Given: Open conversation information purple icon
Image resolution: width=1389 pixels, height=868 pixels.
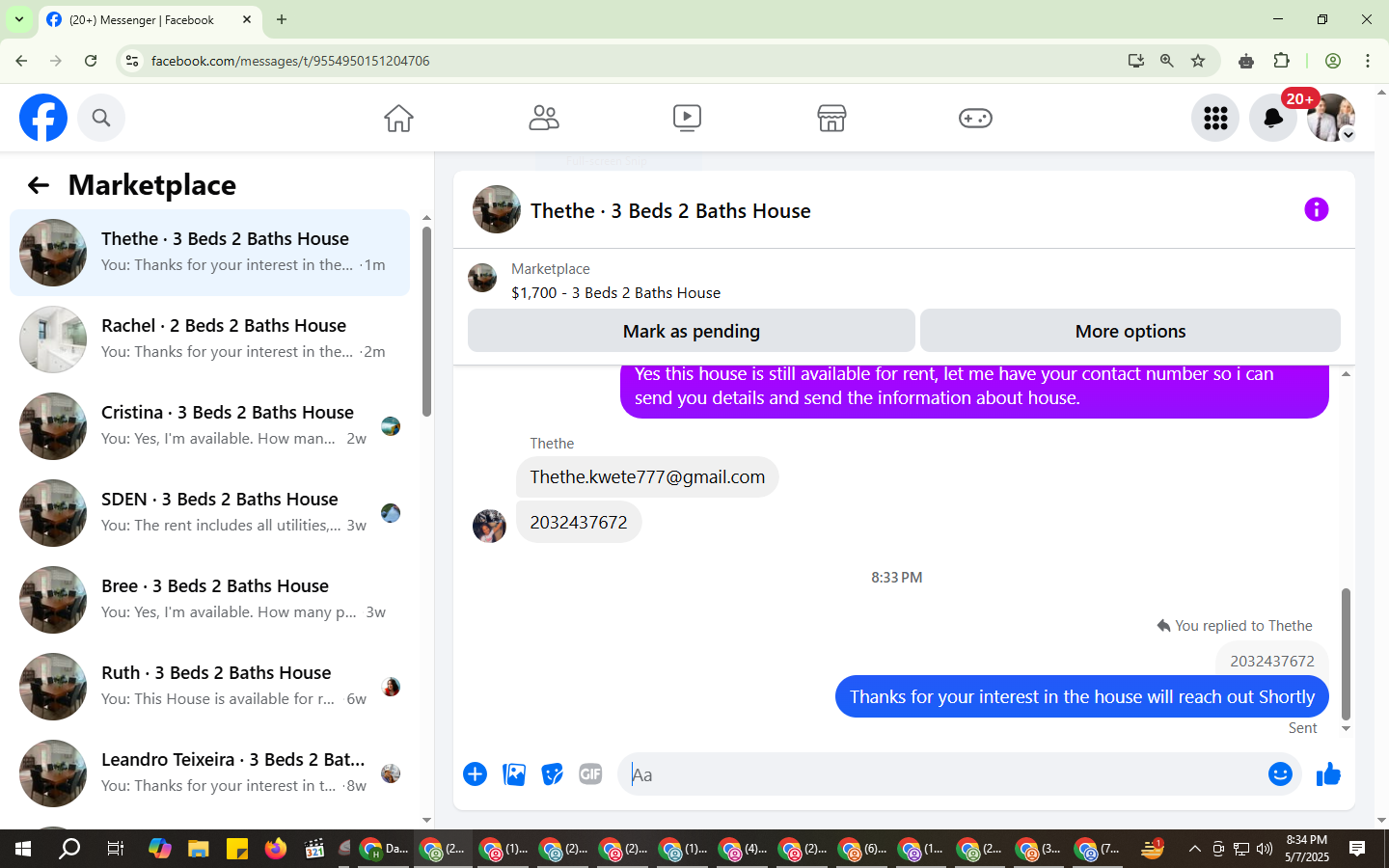Looking at the screenshot, I should (1316, 209).
